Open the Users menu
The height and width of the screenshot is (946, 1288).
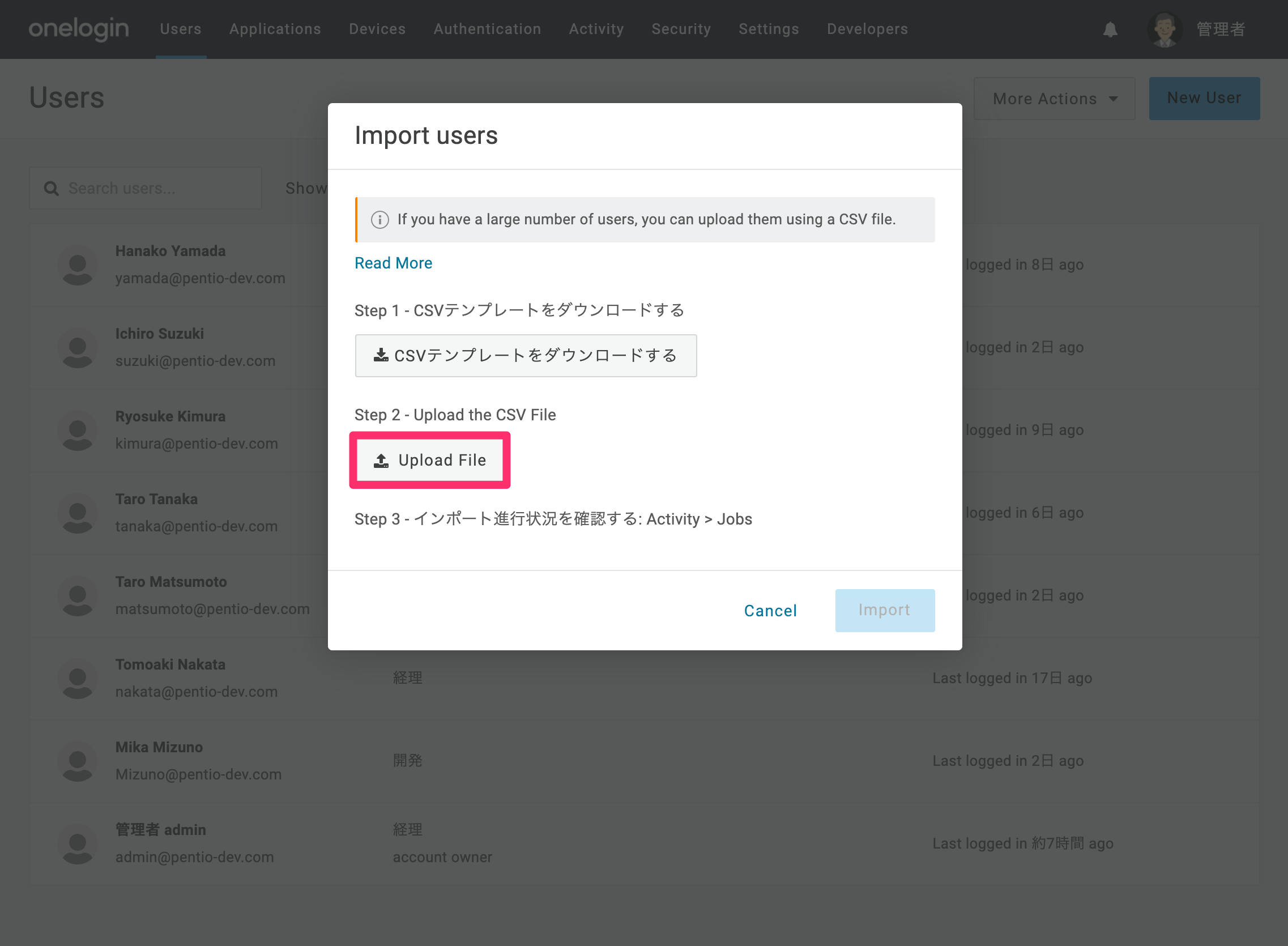(x=181, y=29)
